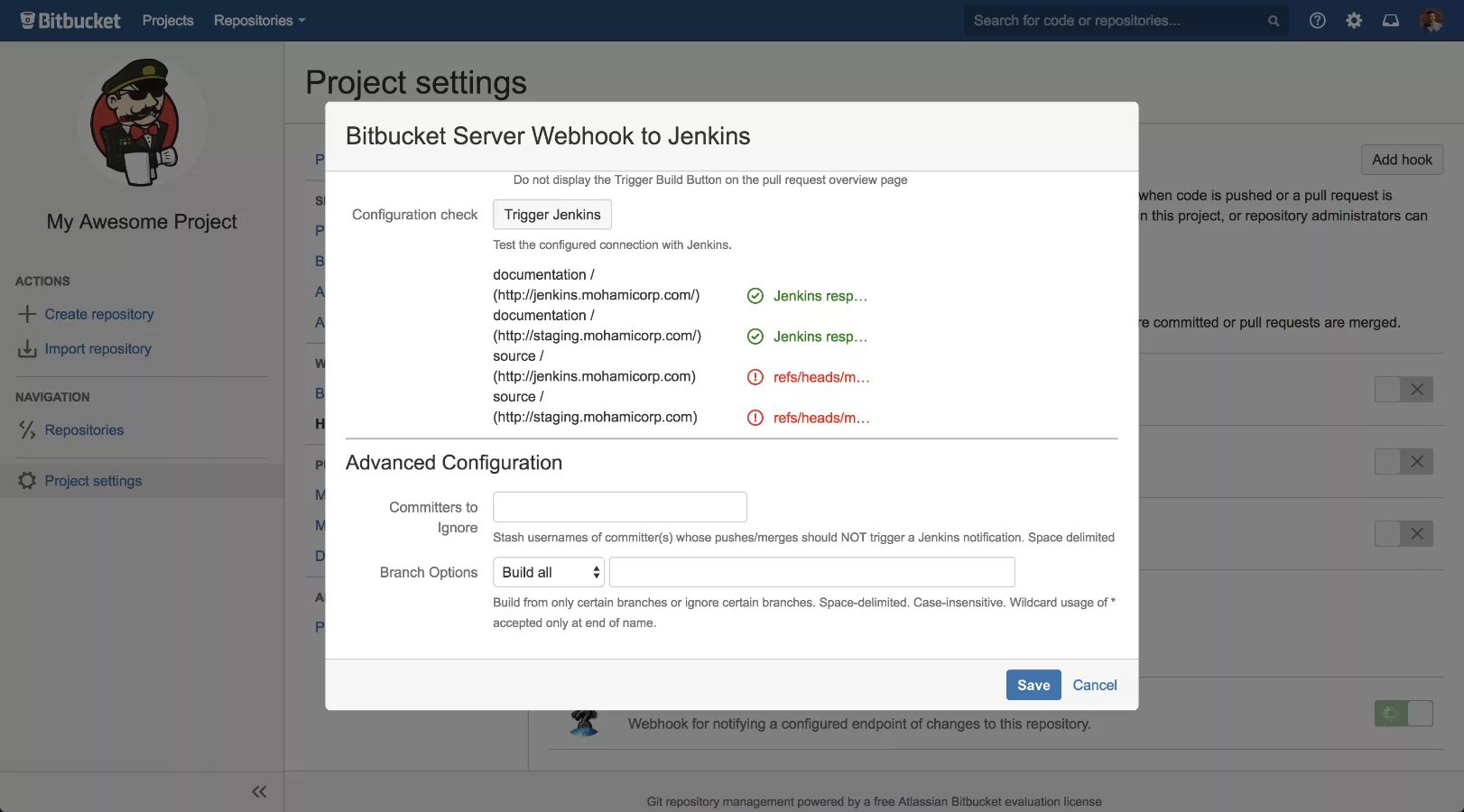Cancel the webhook dialog
Image resolution: width=1464 pixels, height=812 pixels.
click(1095, 685)
